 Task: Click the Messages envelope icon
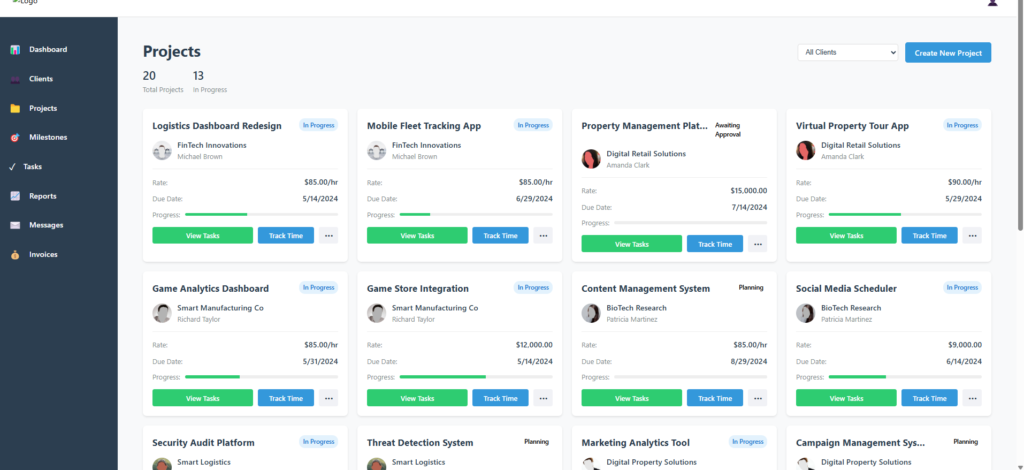[x=15, y=225]
